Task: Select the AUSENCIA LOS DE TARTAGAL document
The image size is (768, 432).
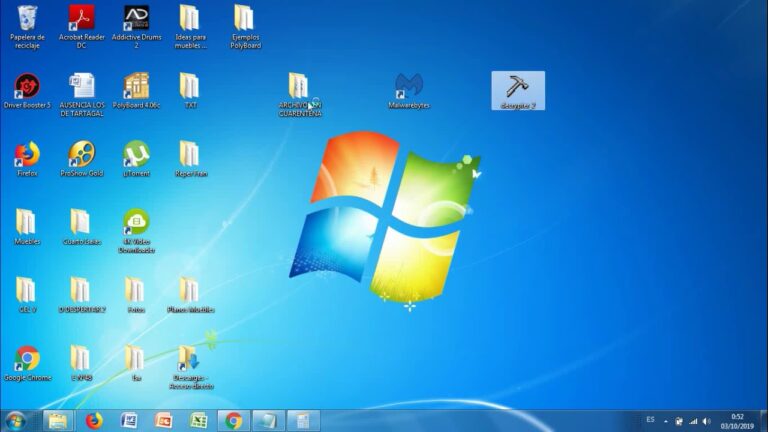Action: coord(81,95)
